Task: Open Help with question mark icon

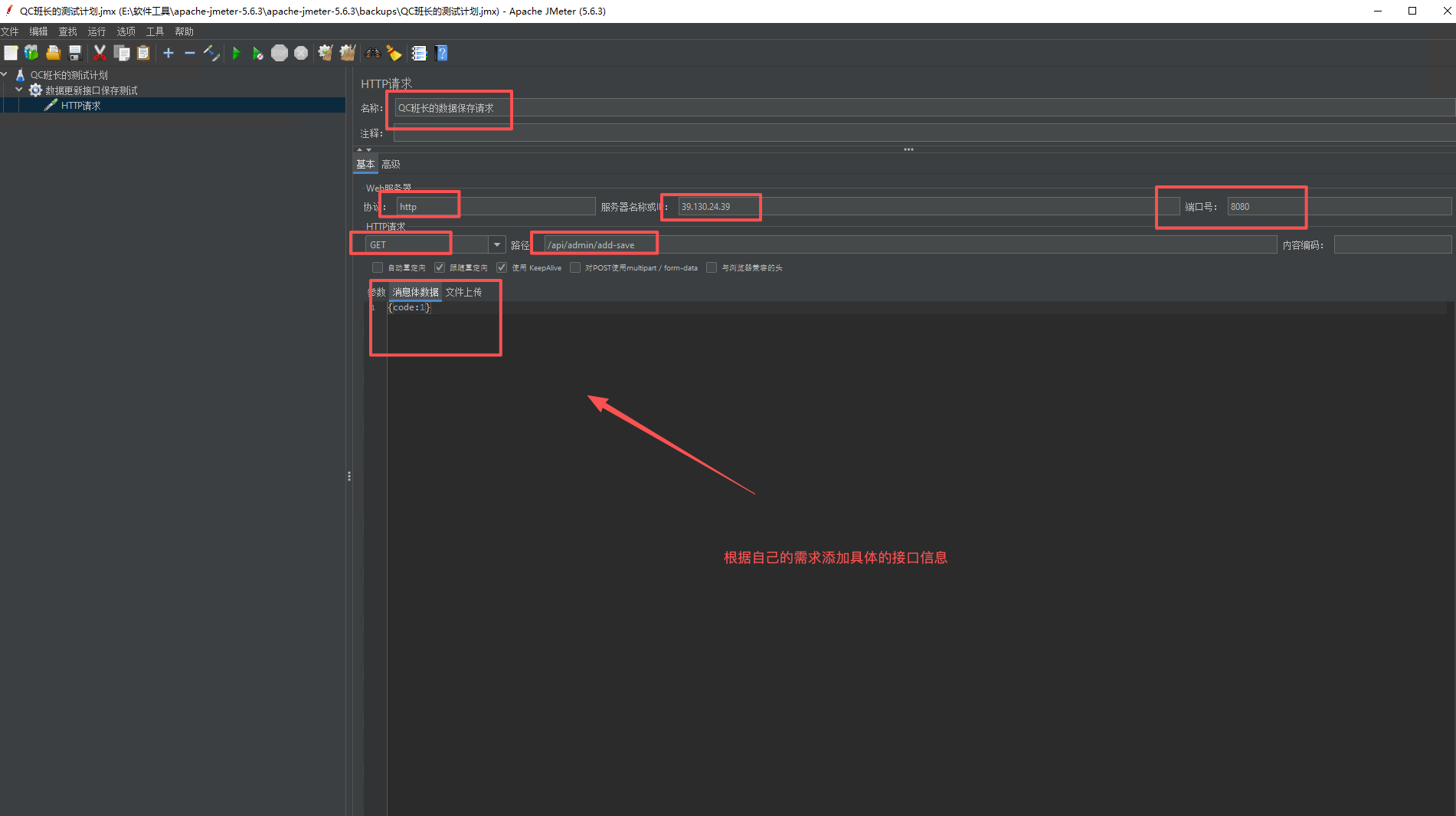Action: [x=441, y=53]
